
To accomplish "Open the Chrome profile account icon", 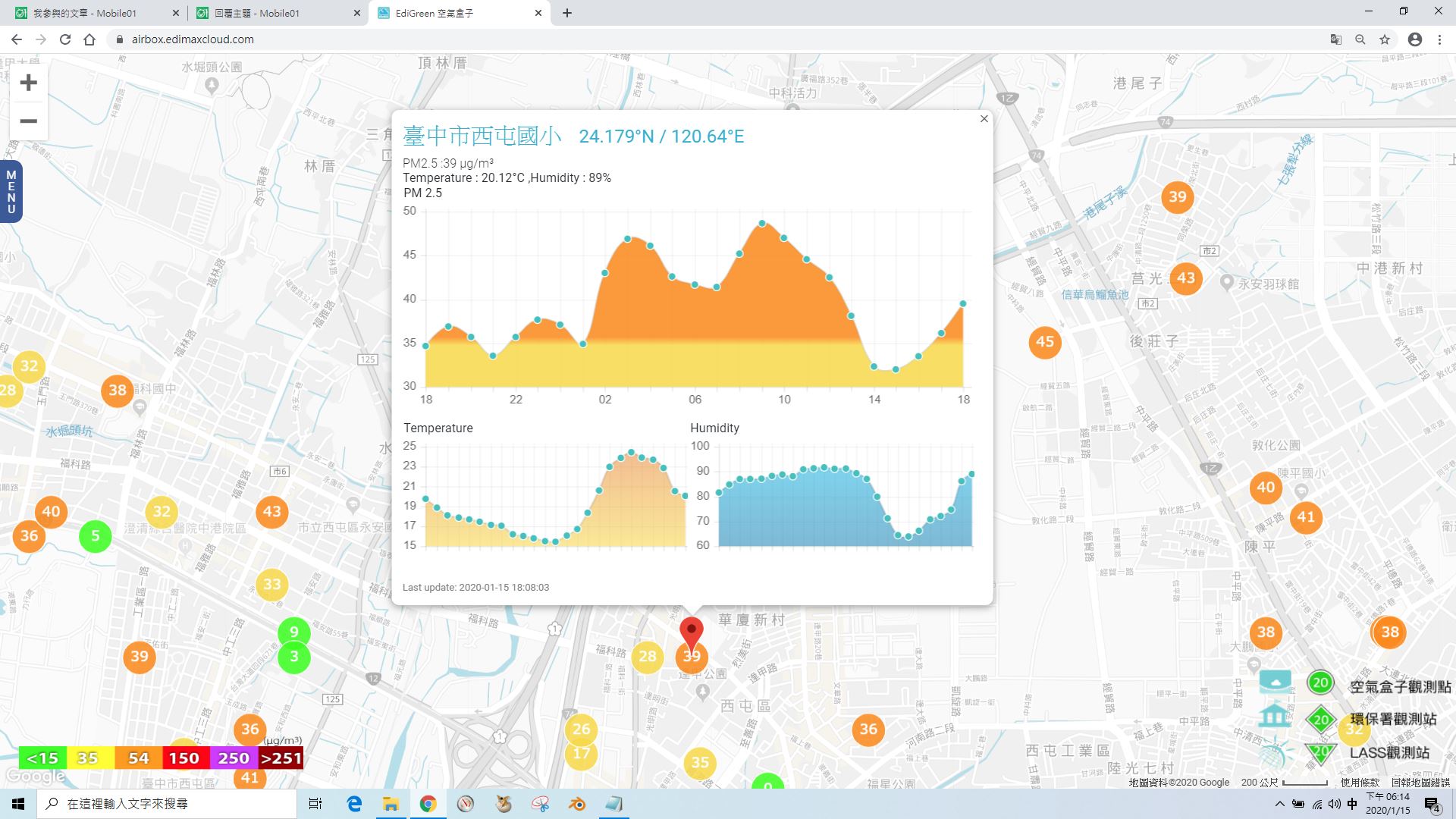I will point(1415,39).
